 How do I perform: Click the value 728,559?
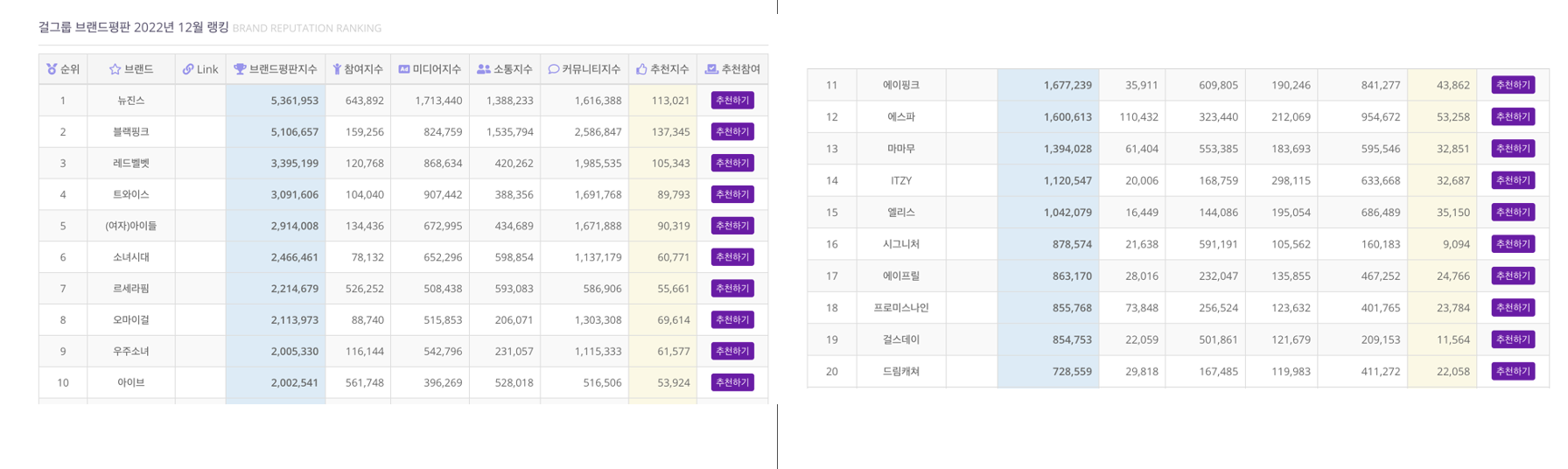click(x=1072, y=371)
